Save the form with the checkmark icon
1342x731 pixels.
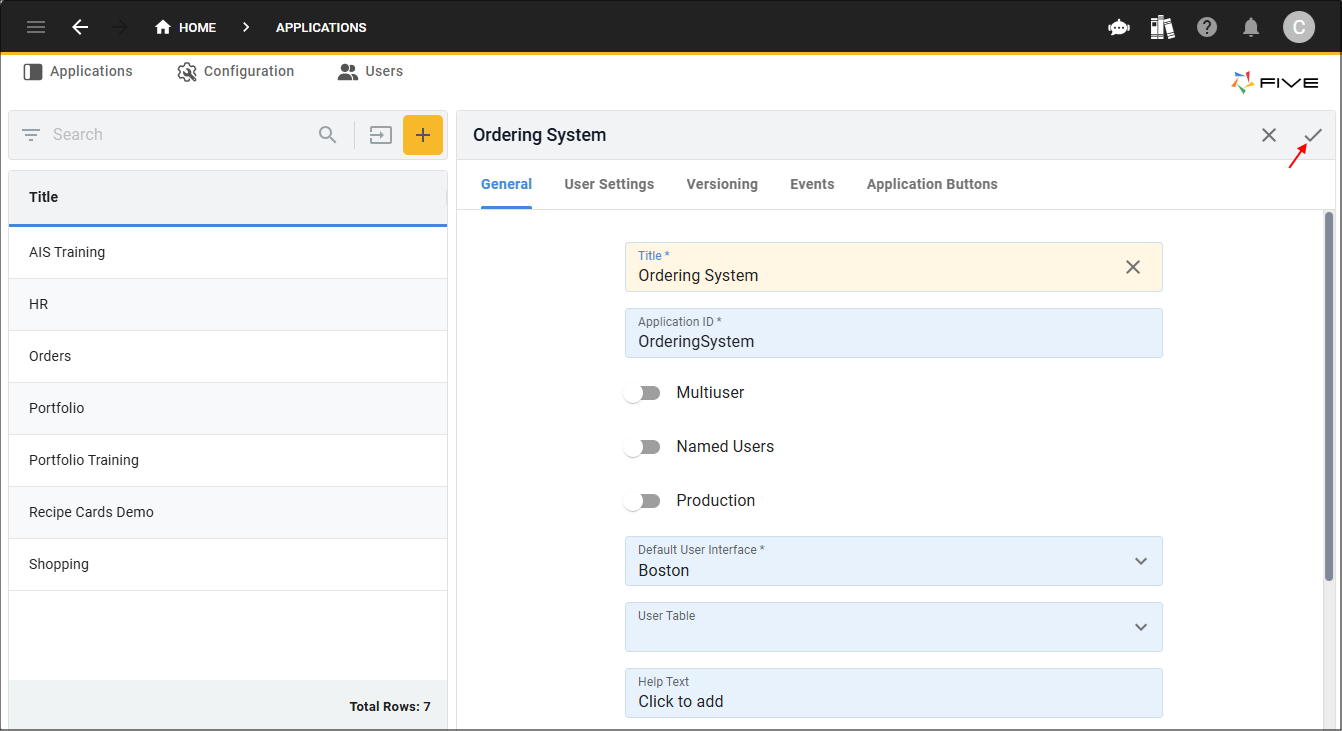1313,135
